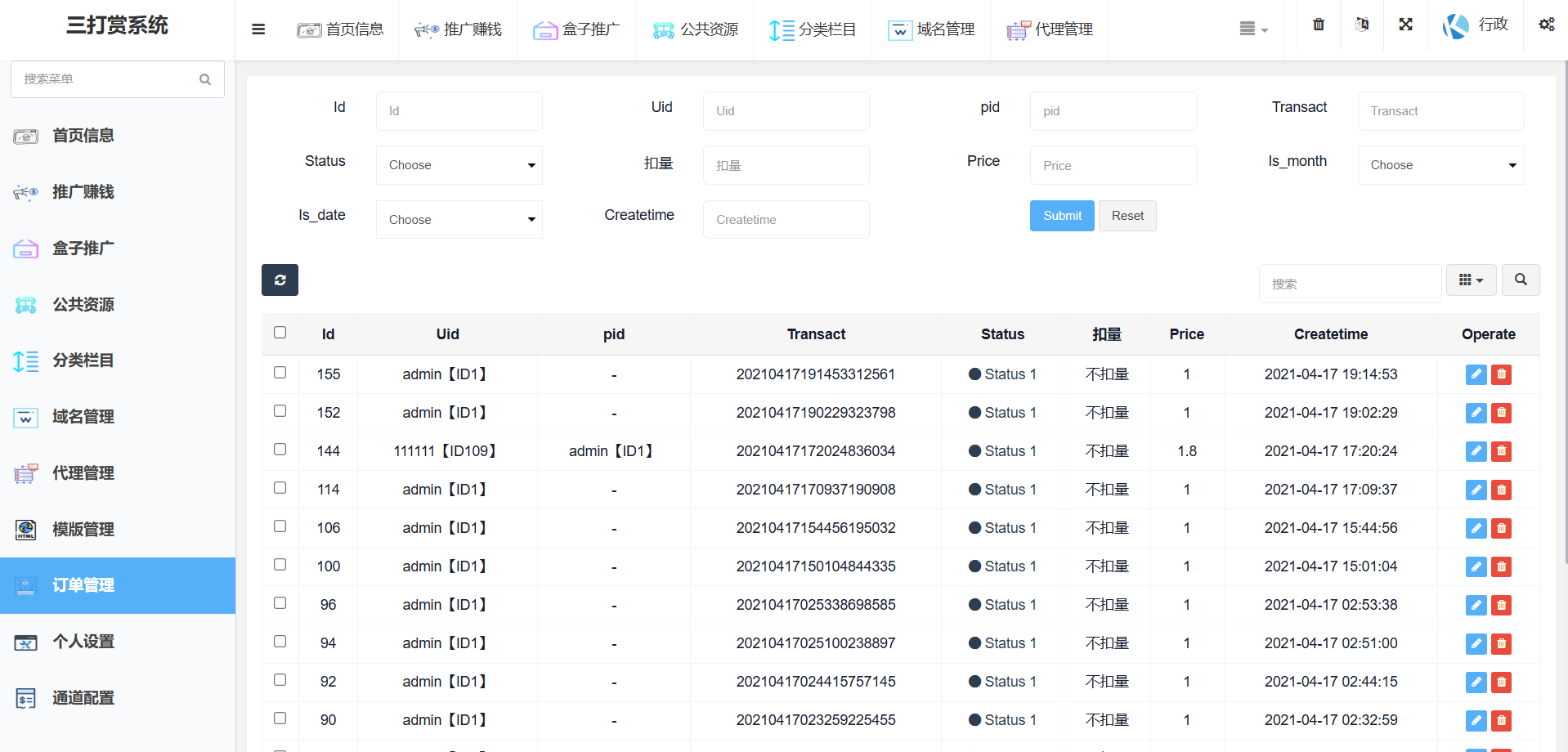This screenshot has width=1568, height=752.
Task: Expand the Is_month Choose dropdown
Action: coord(1440,165)
